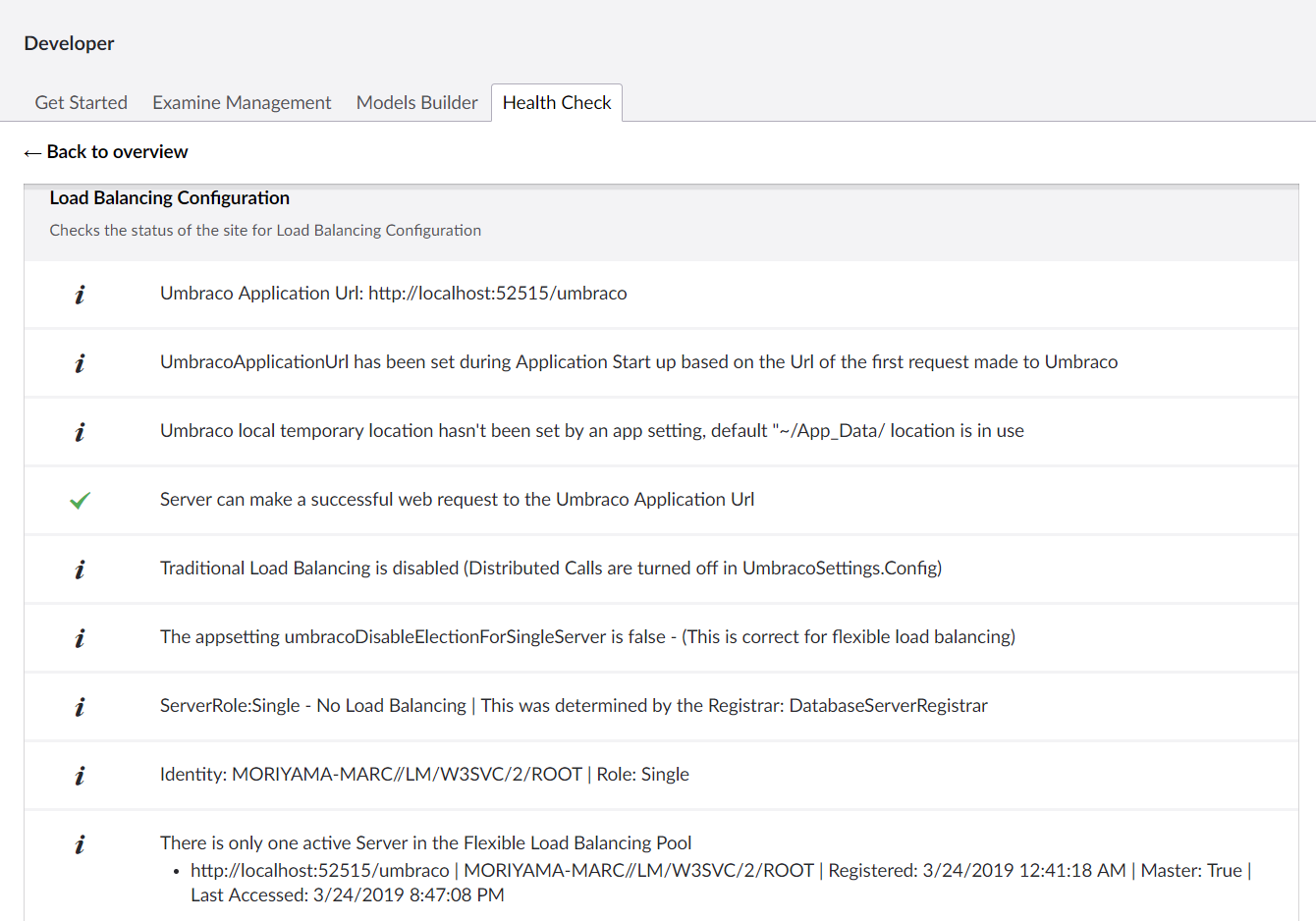Select 'Traditional Load Balancing is disabled' text
Viewport: 1316px width, 921px height.
coord(551,568)
